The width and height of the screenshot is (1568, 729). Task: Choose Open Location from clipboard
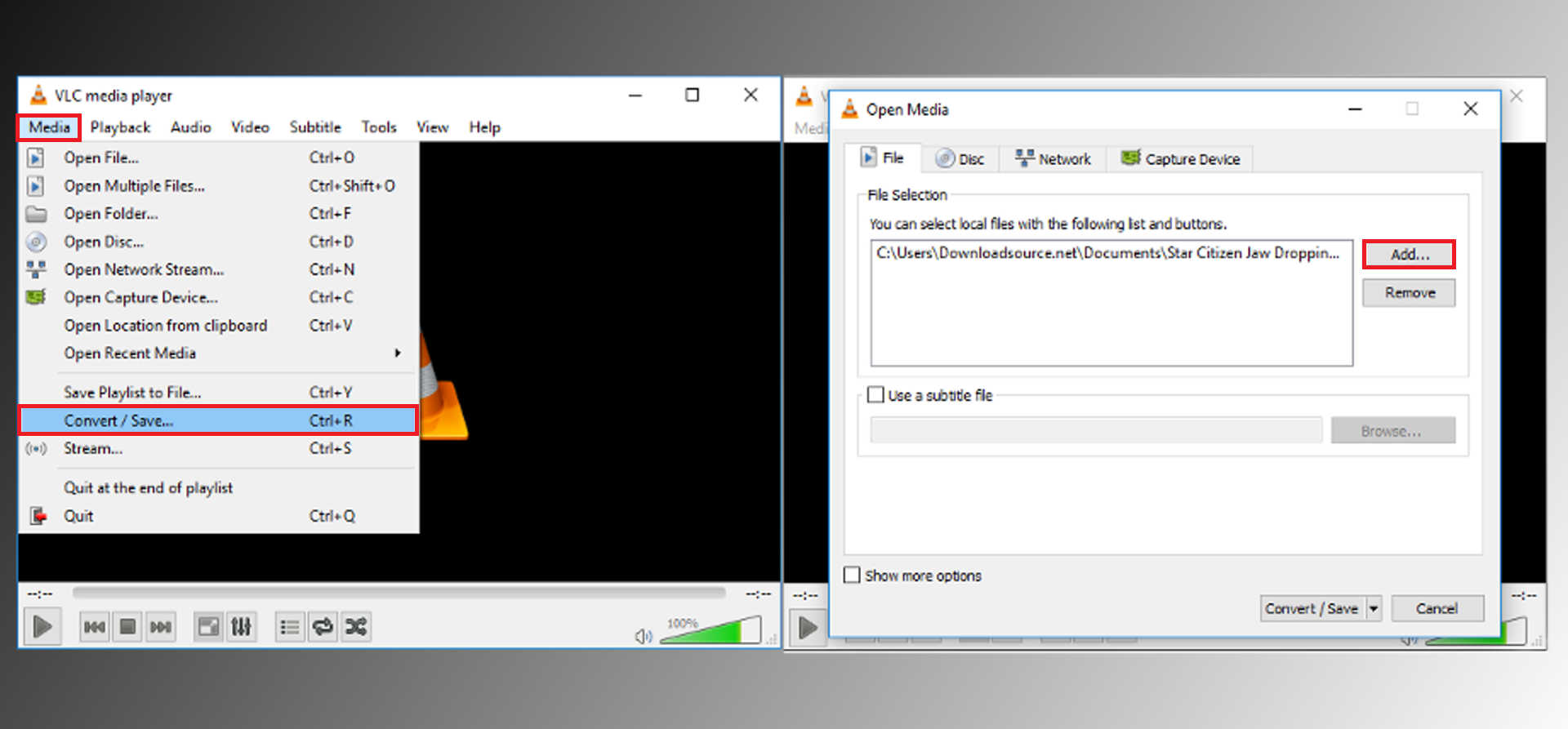click(x=219, y=325)
